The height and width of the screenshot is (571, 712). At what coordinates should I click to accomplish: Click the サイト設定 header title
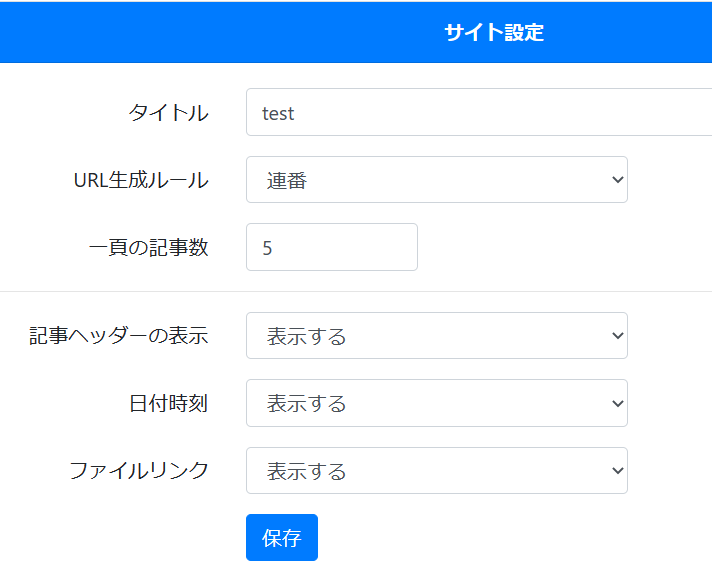click(494, 32)
